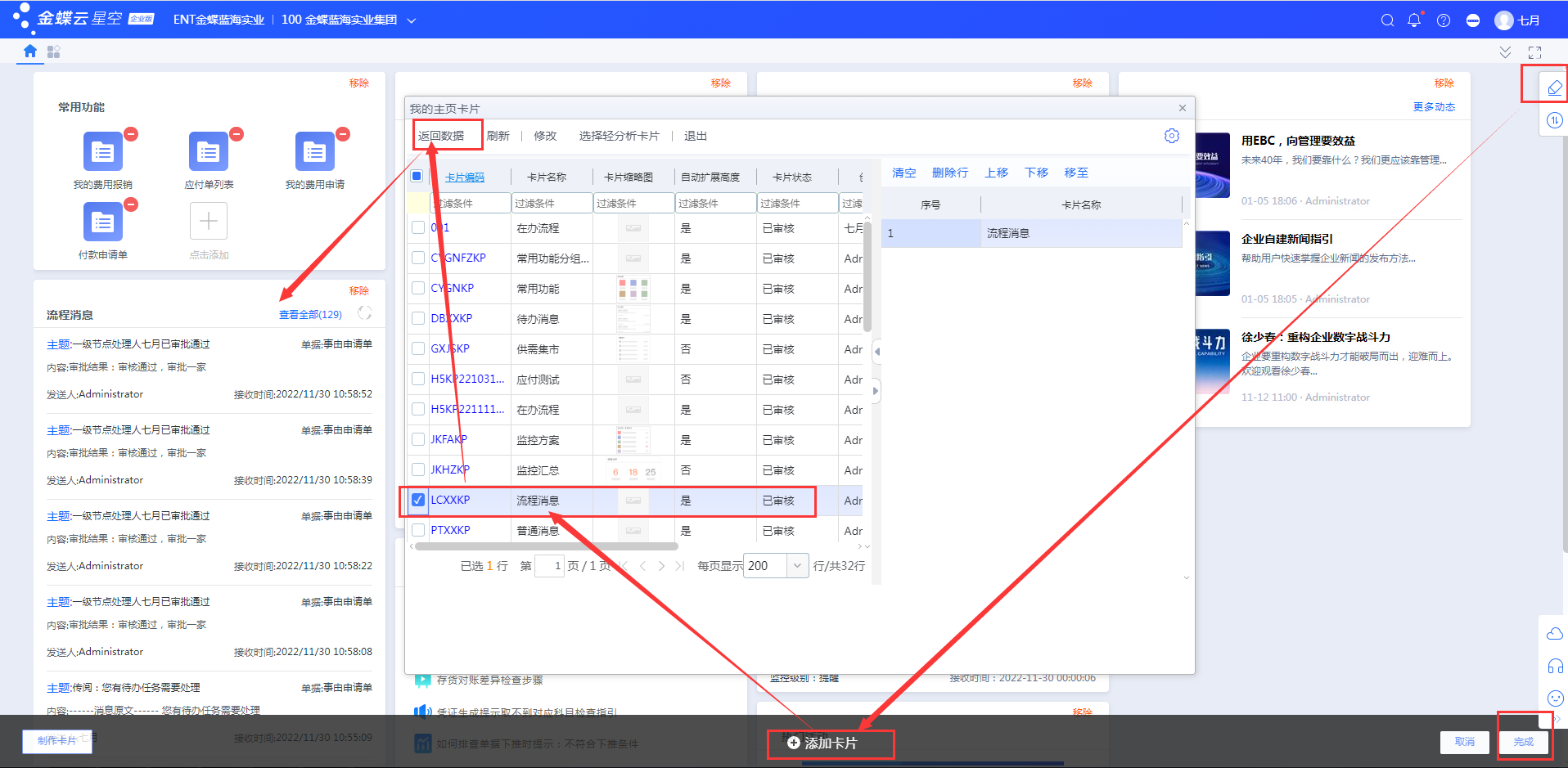Click the edit homepage pencil icon
Image resolution: width=1568 pixels, height=768 pixels.
pyautogui.click(x=1554, y=88)
